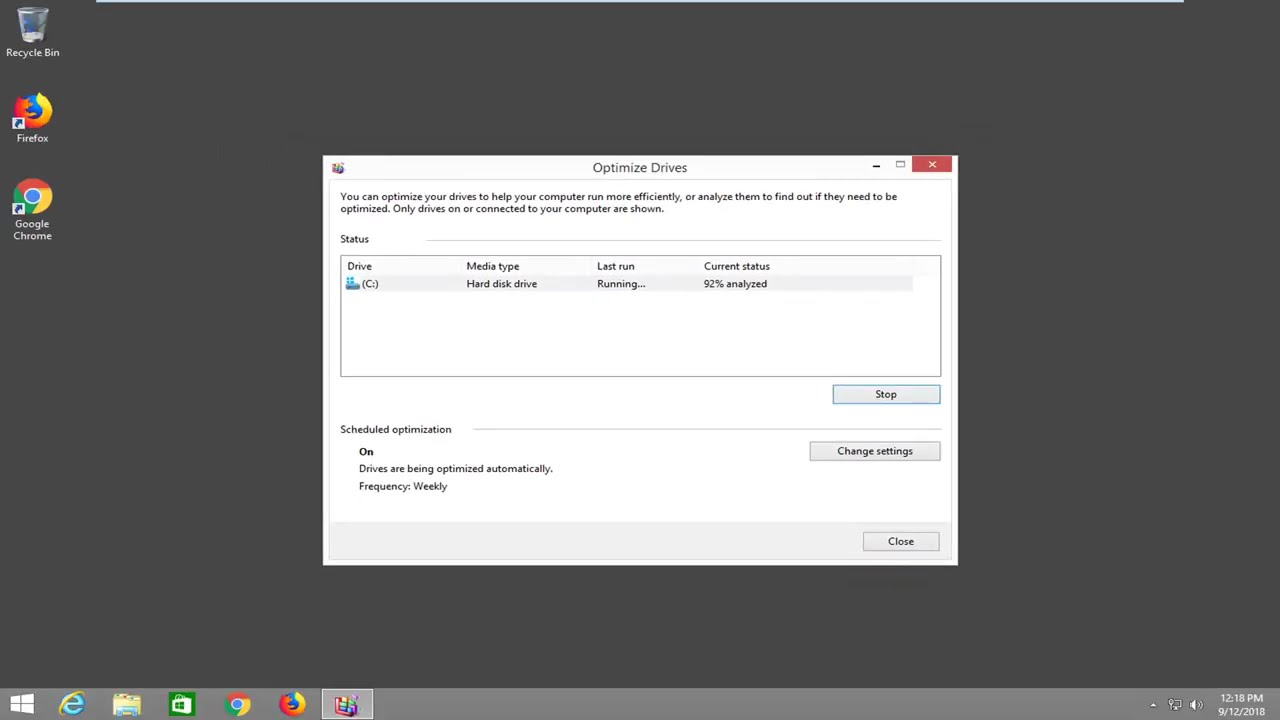Show hidden system tray icons
The width and height of the screenshot is (1280, 720).
1153,705
